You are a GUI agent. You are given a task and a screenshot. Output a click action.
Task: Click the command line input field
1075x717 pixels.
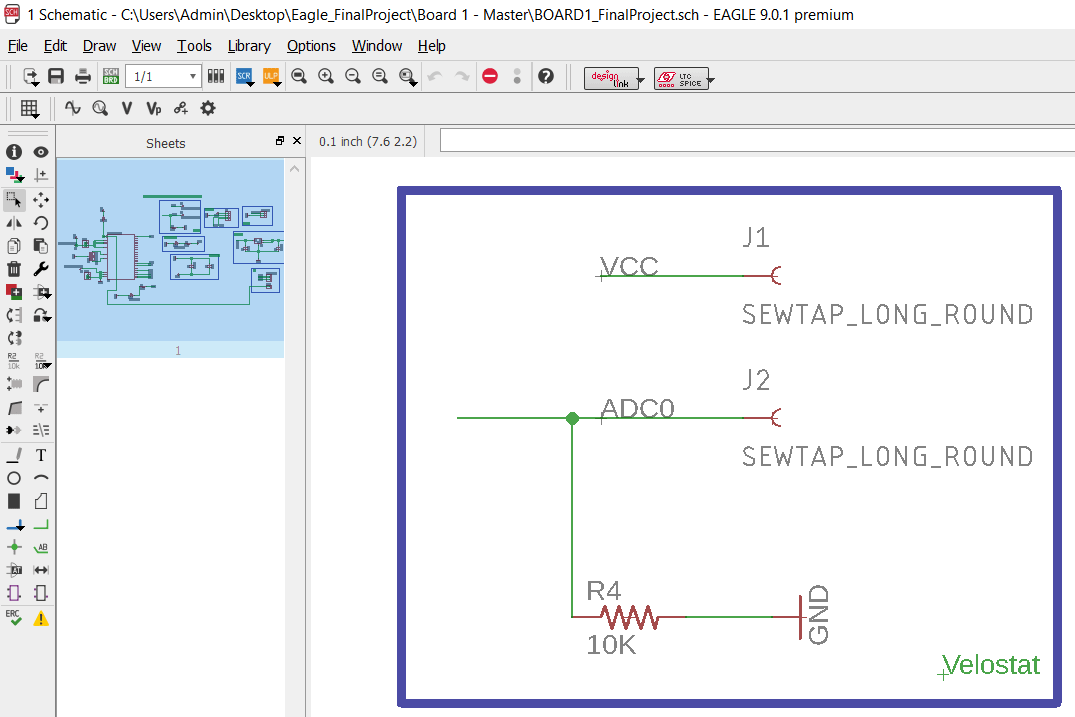(x=757, y=141)
